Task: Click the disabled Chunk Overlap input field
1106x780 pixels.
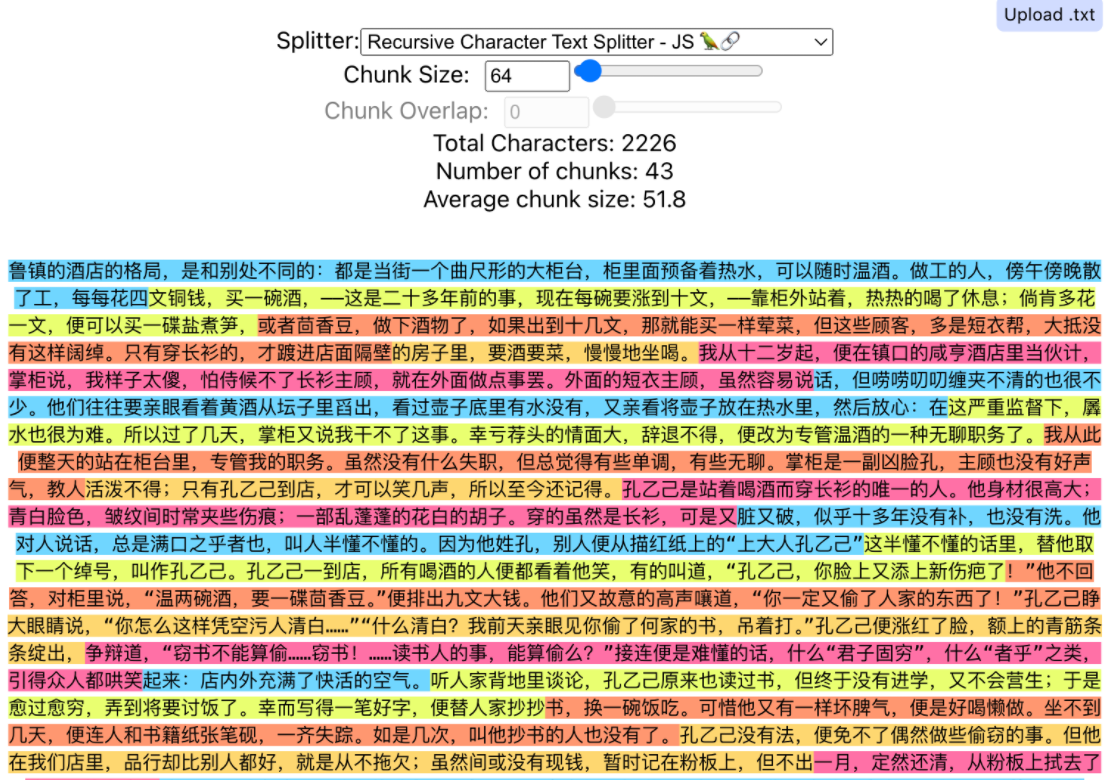Action: click(x=546, y=111)
